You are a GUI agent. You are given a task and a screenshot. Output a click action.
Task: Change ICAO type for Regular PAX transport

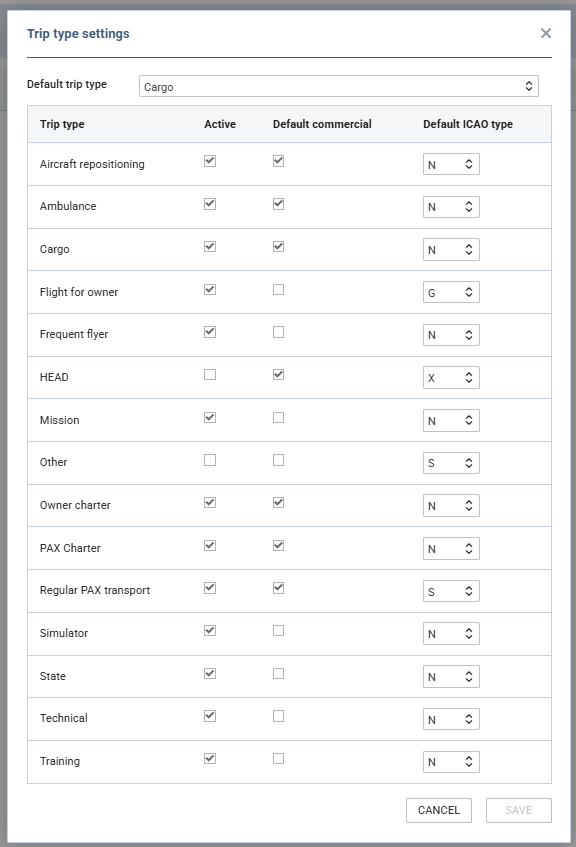tap(451, 591)
